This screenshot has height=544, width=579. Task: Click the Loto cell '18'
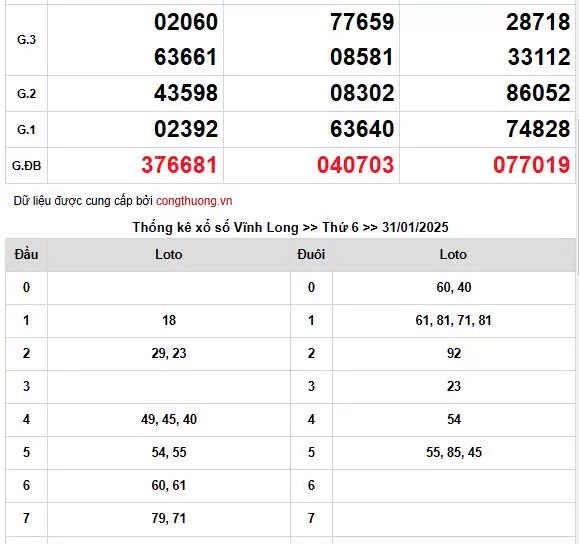pyautogui.click(x=169, y=320)
